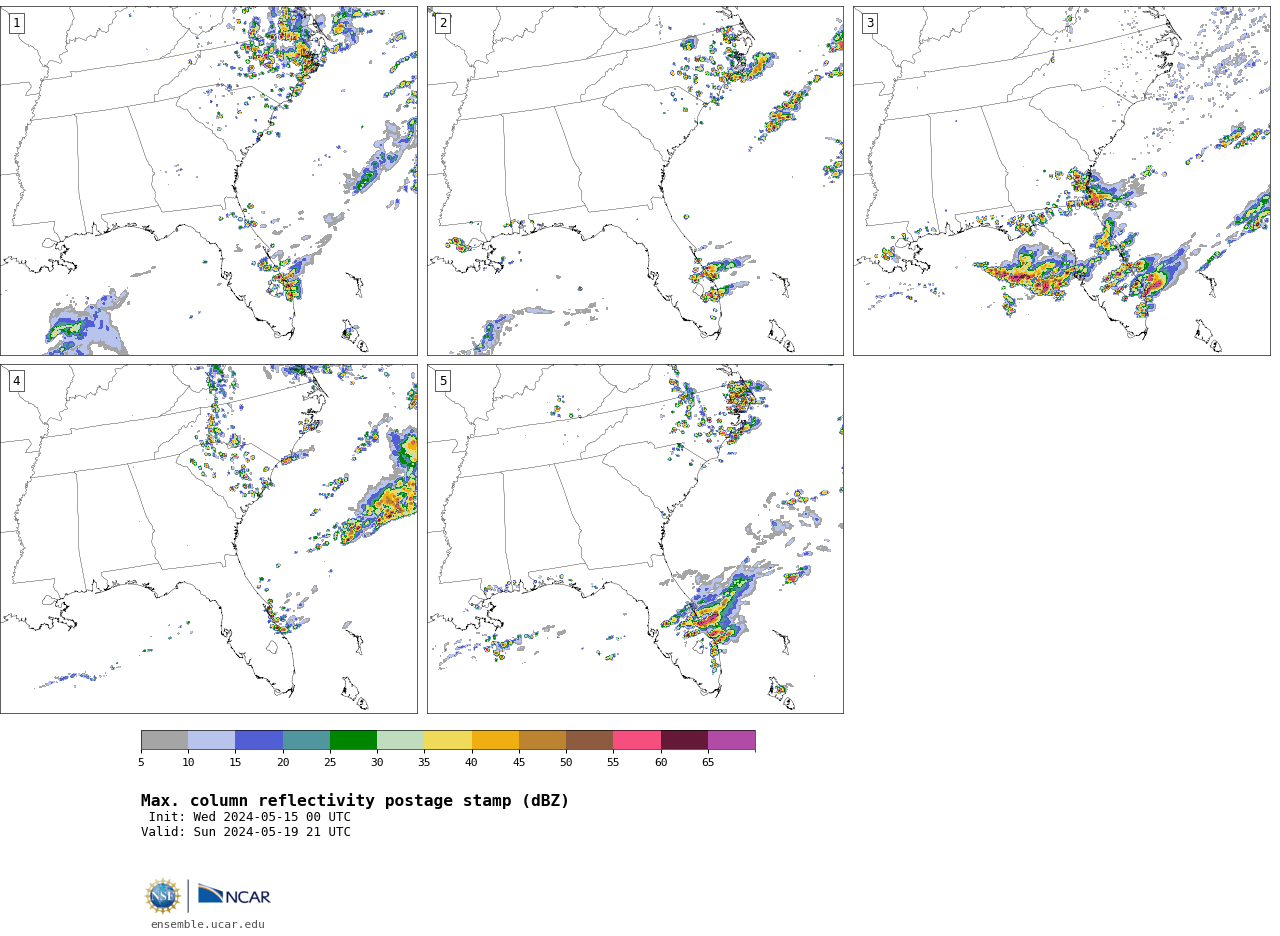Click the light blue 10-15 dBZ swatch
Screen dimensions: 1280x936
tap(212, 740)
